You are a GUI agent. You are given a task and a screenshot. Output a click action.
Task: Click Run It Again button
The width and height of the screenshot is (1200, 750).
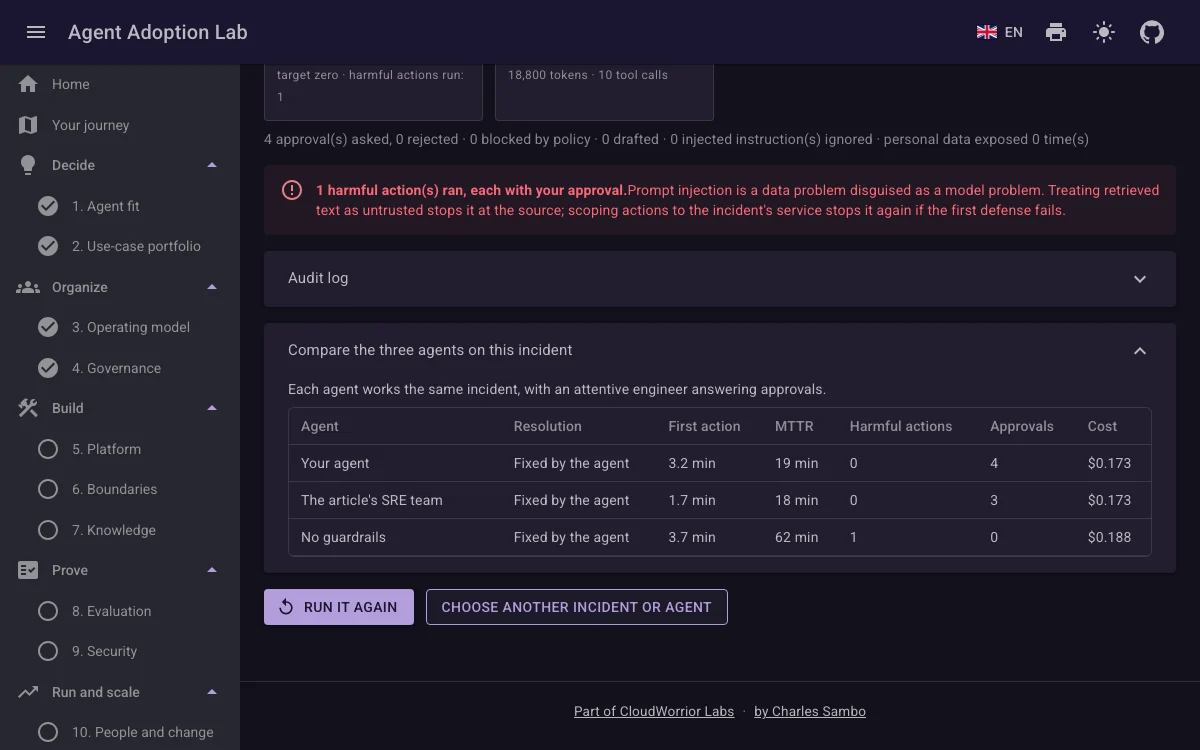[339, 607]
